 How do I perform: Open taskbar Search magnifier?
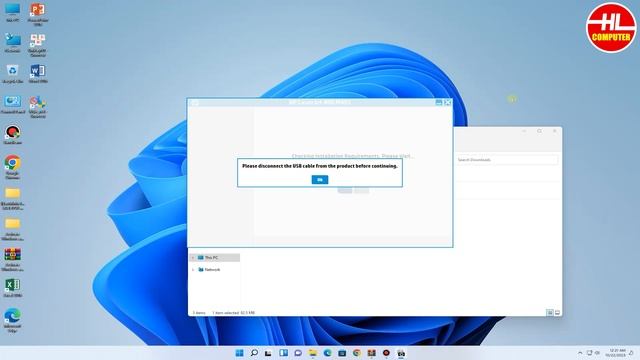click(254, 353)
